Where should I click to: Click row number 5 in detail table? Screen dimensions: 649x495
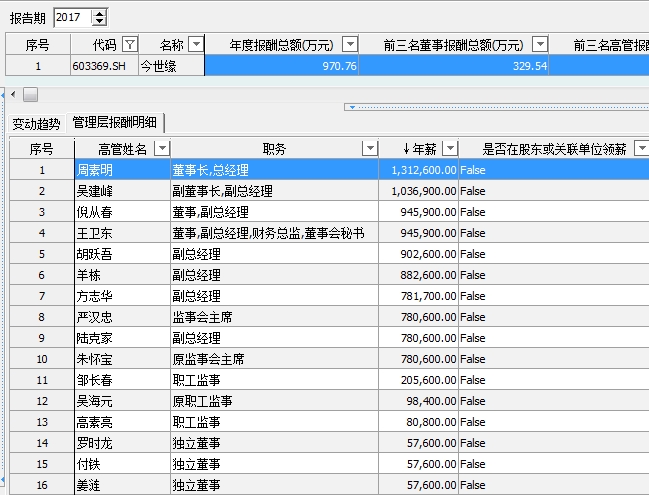point(42,254)
